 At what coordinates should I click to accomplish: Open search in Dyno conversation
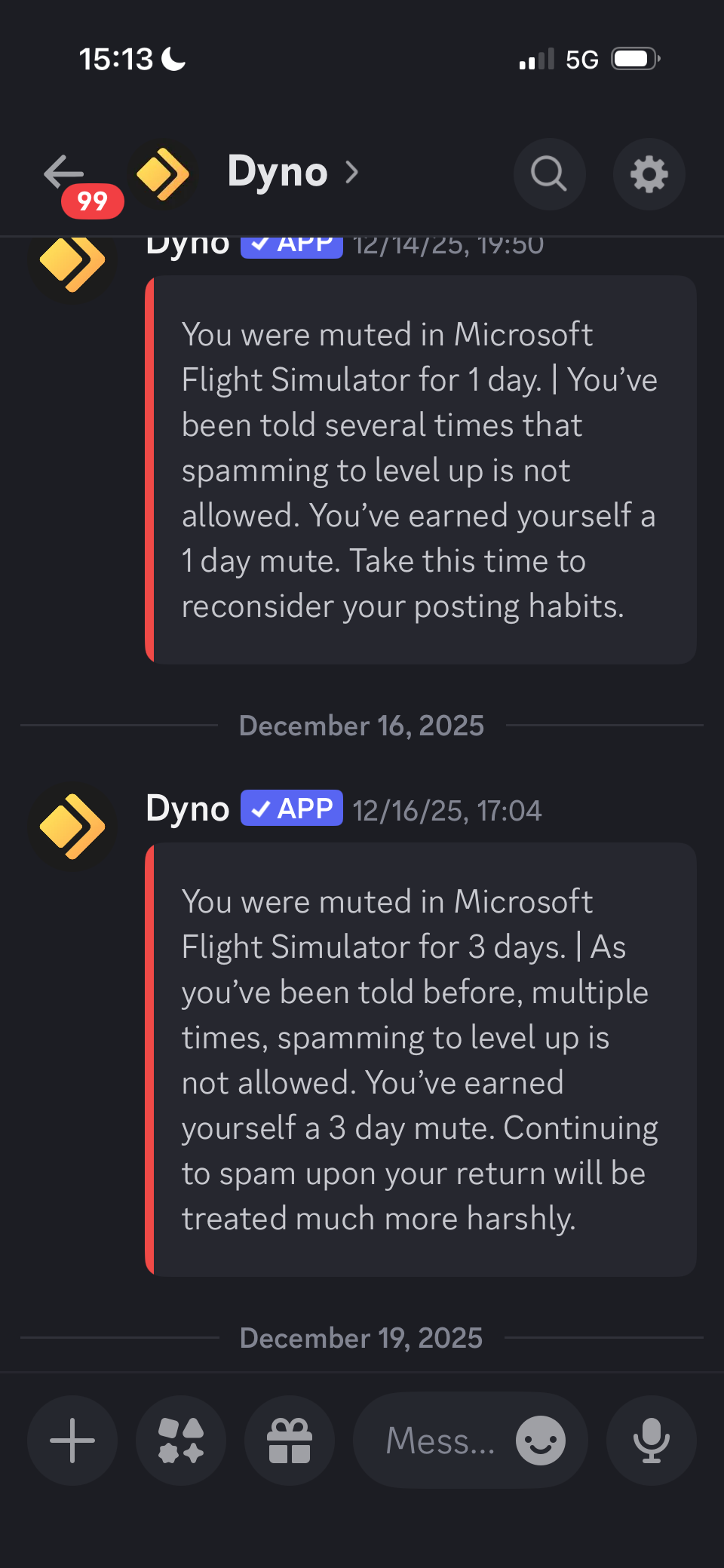pos(549,174)
